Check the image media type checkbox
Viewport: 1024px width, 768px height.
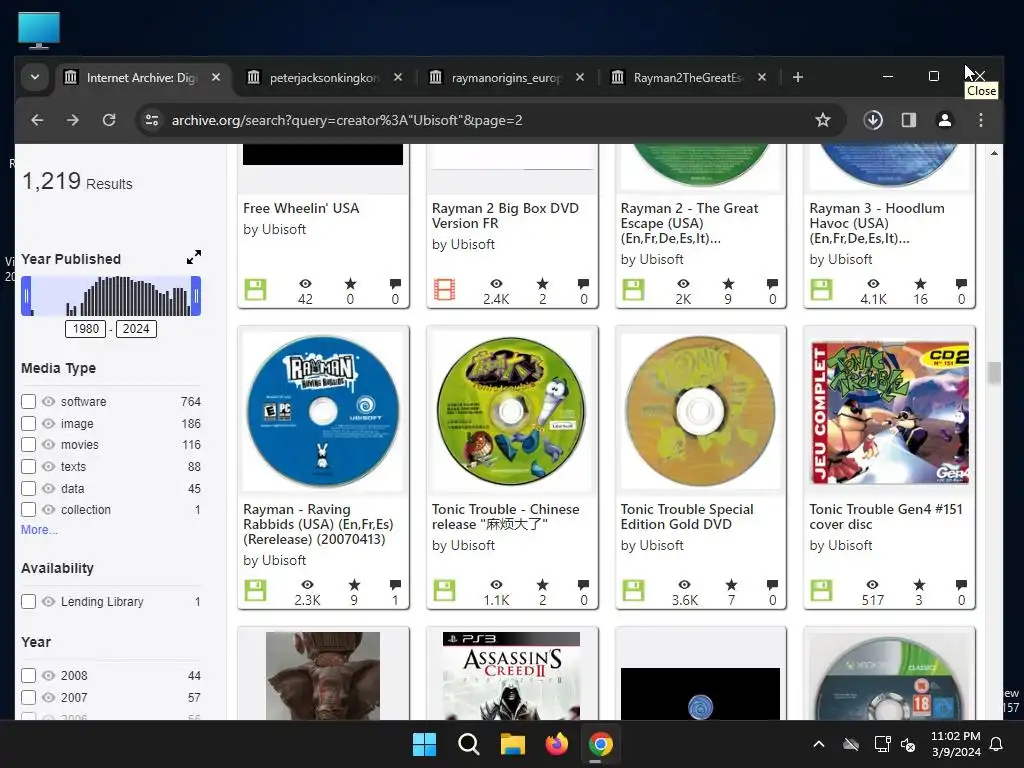click(x=28, y=423)
